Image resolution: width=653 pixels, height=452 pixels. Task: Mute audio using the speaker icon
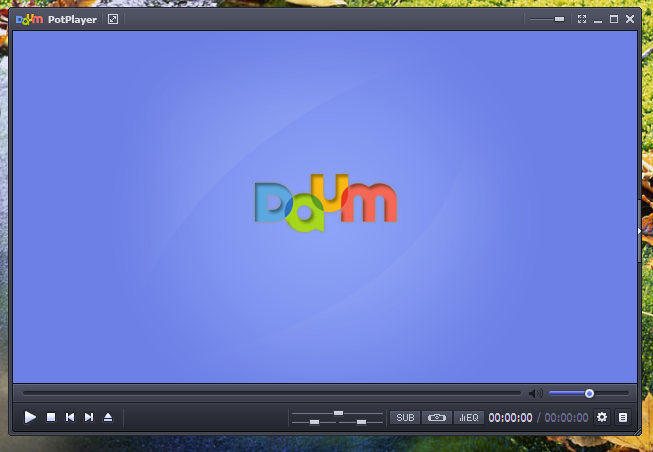coord(536,393)
